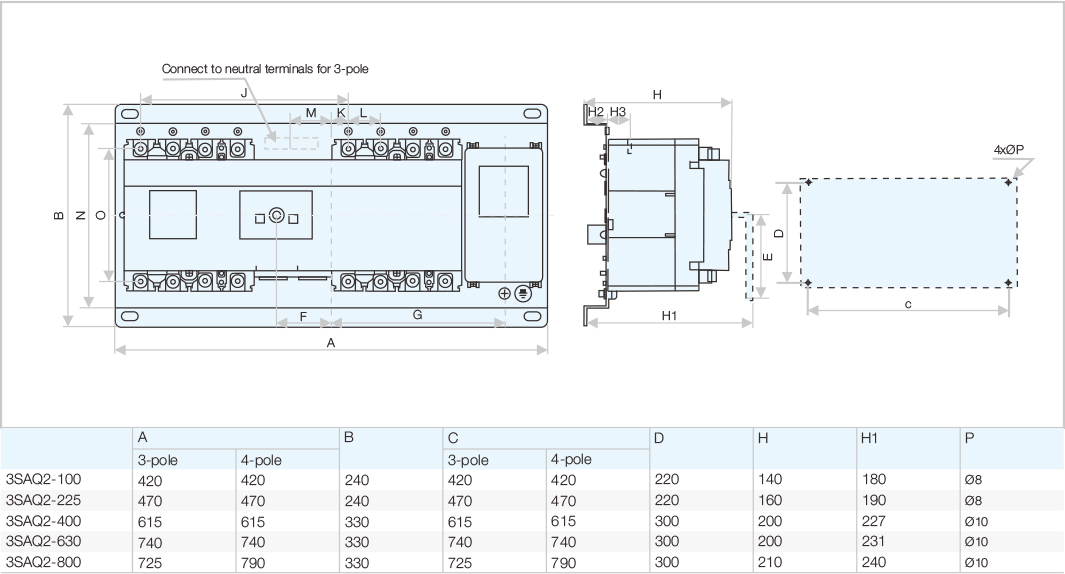Click the central round knob on the switch
1065x574 pixels.
pos(276,216)
